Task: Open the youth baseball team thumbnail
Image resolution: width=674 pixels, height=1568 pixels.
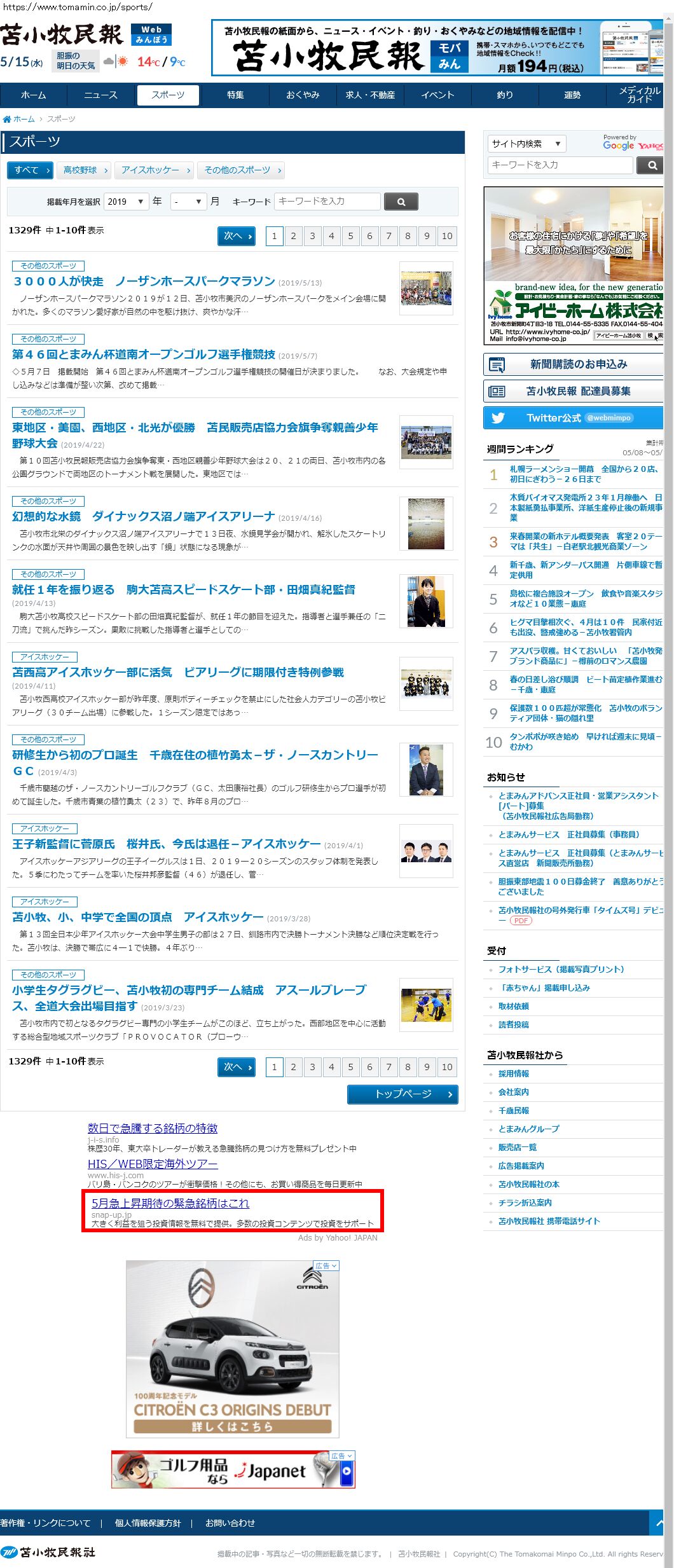Action: tap(426, 443)
